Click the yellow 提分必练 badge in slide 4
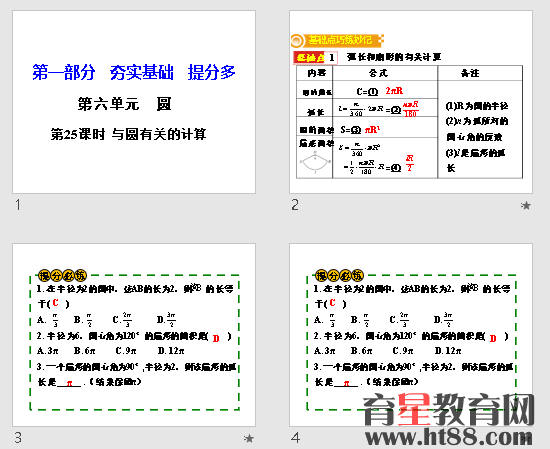Screen dimensions: 550x449 coord(339,275)
